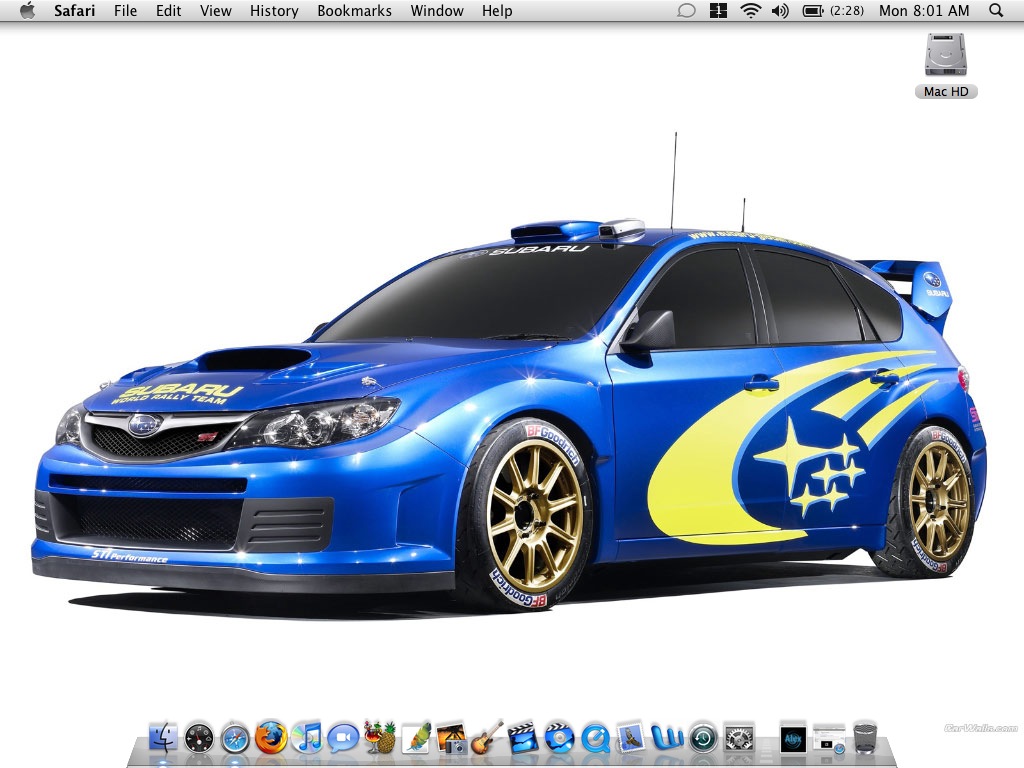Open the View menu
Viewport: 1024px width, 768px height.
pyautogui.click(x=216, y=10)
